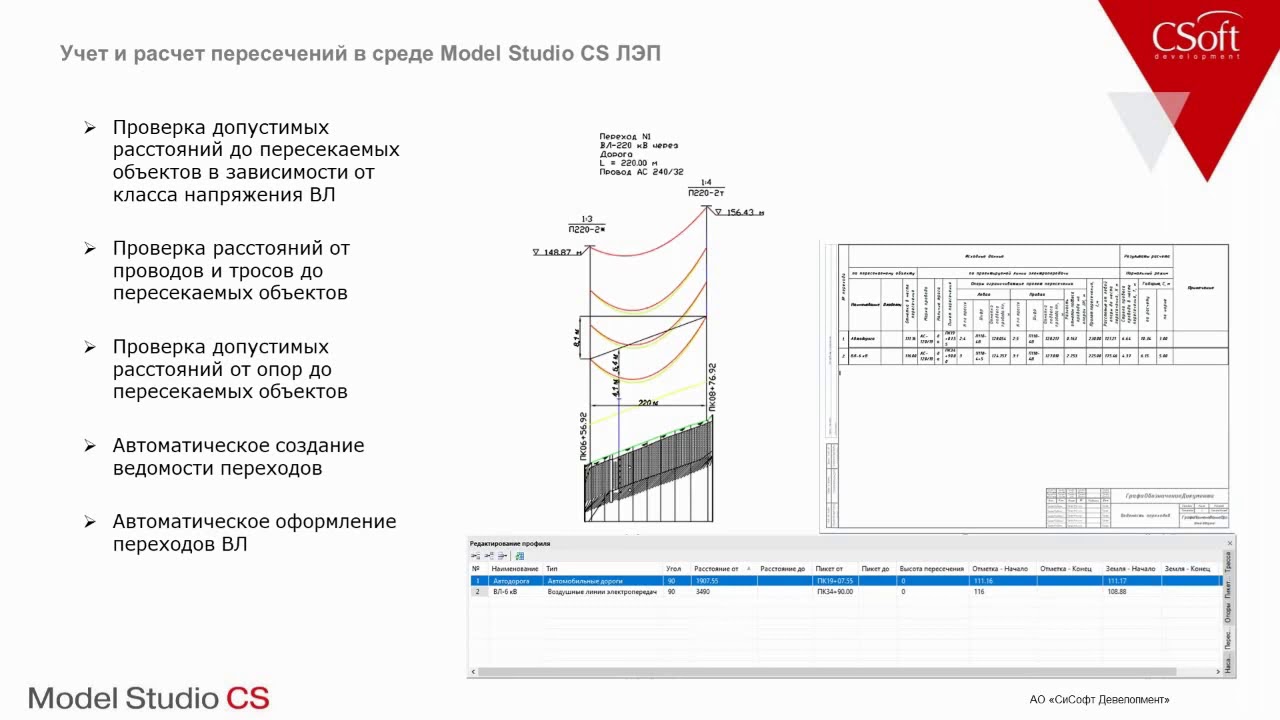Click the Тип column header

[604, 569]
